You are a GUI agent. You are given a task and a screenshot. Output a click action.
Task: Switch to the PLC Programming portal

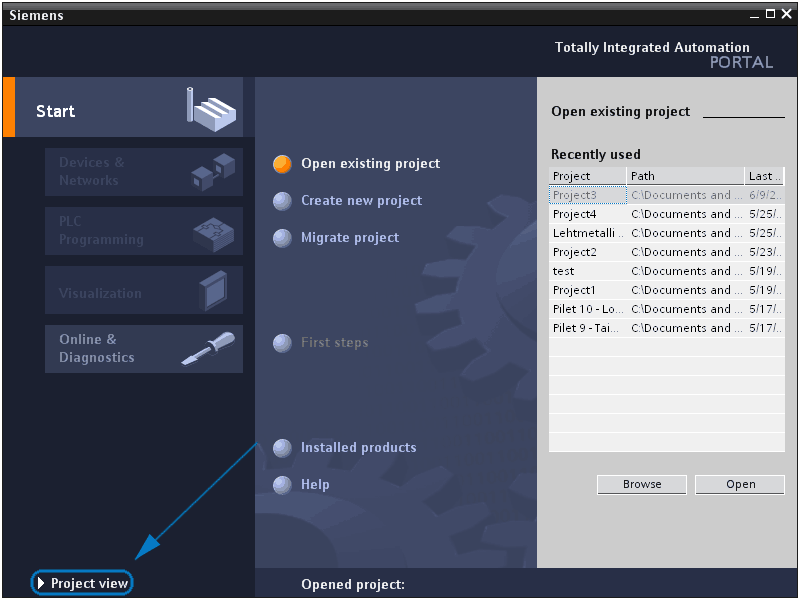pyautogui.click(x=144, y=231)
